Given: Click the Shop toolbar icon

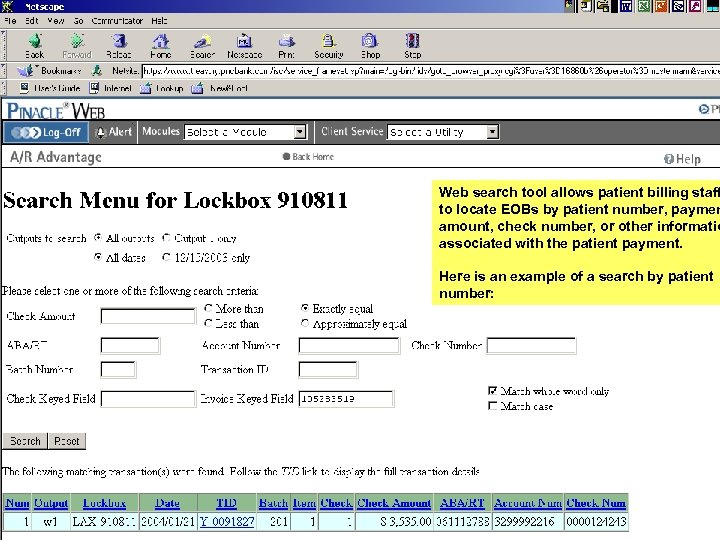Looking at the screenshot, I should pyautogui.click(x=370, y=41).
